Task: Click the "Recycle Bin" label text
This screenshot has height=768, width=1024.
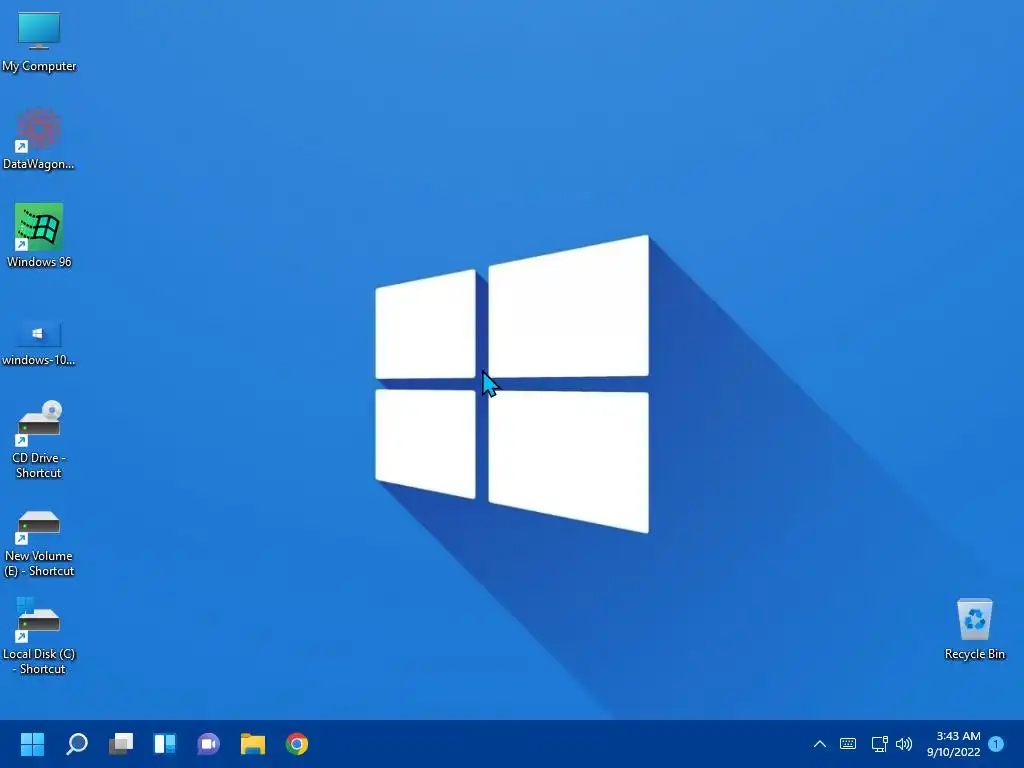Action: (974, 654)
